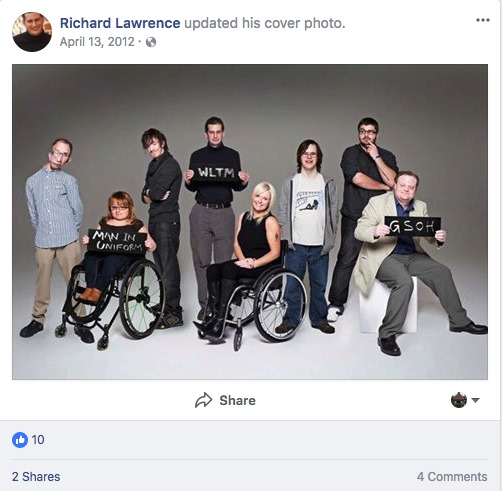
Task: Click the globe public privacy icon
Action: (151, 42)
